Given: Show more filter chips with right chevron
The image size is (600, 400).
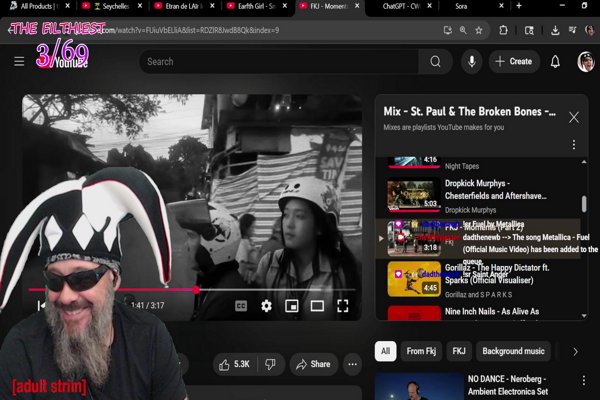Looking at the screenshot, I should coord(575,352).
